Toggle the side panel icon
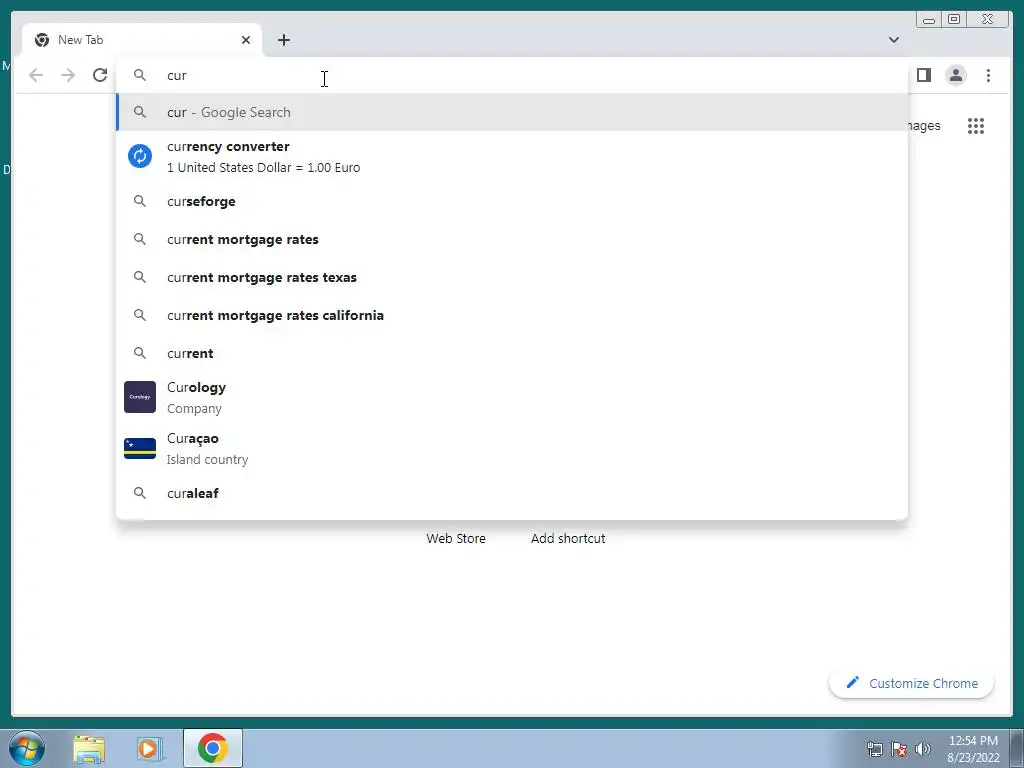Screen dimensions: 1024x768 [923, 75]
